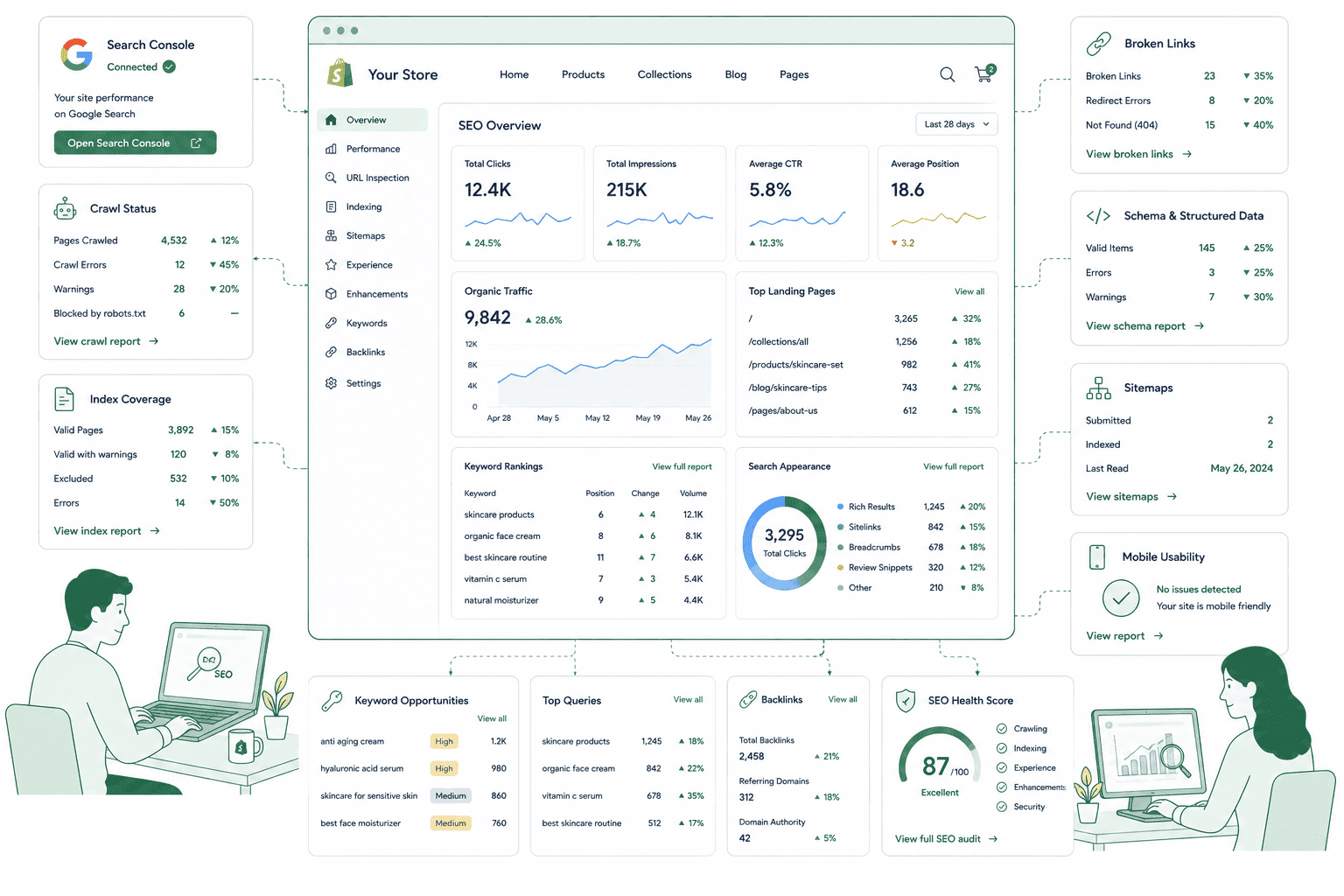Click the Experience star icon

331,264
